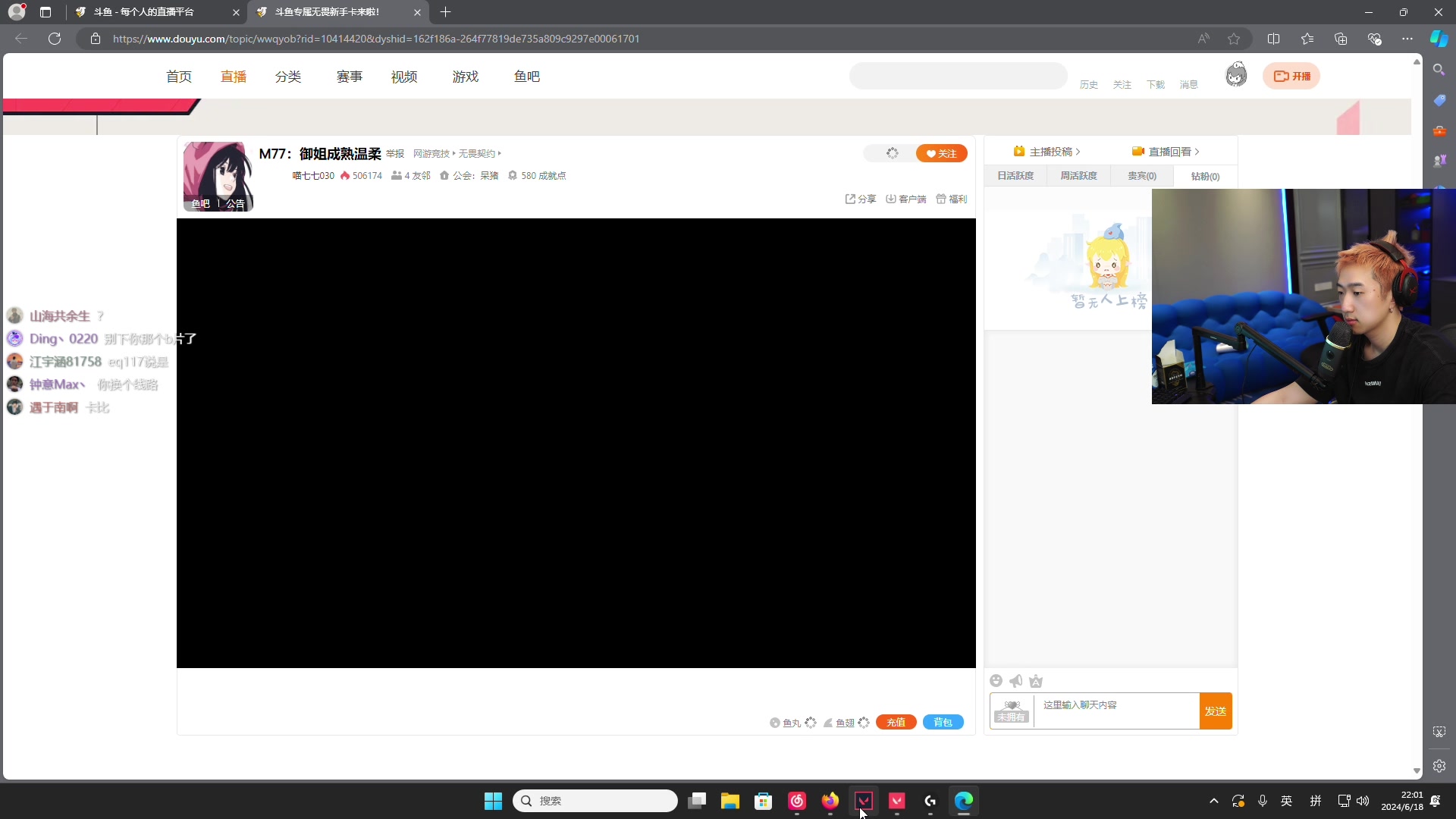
Task: Open Windows Start menu
Action: pyautogui.click(x=493, y=801)
